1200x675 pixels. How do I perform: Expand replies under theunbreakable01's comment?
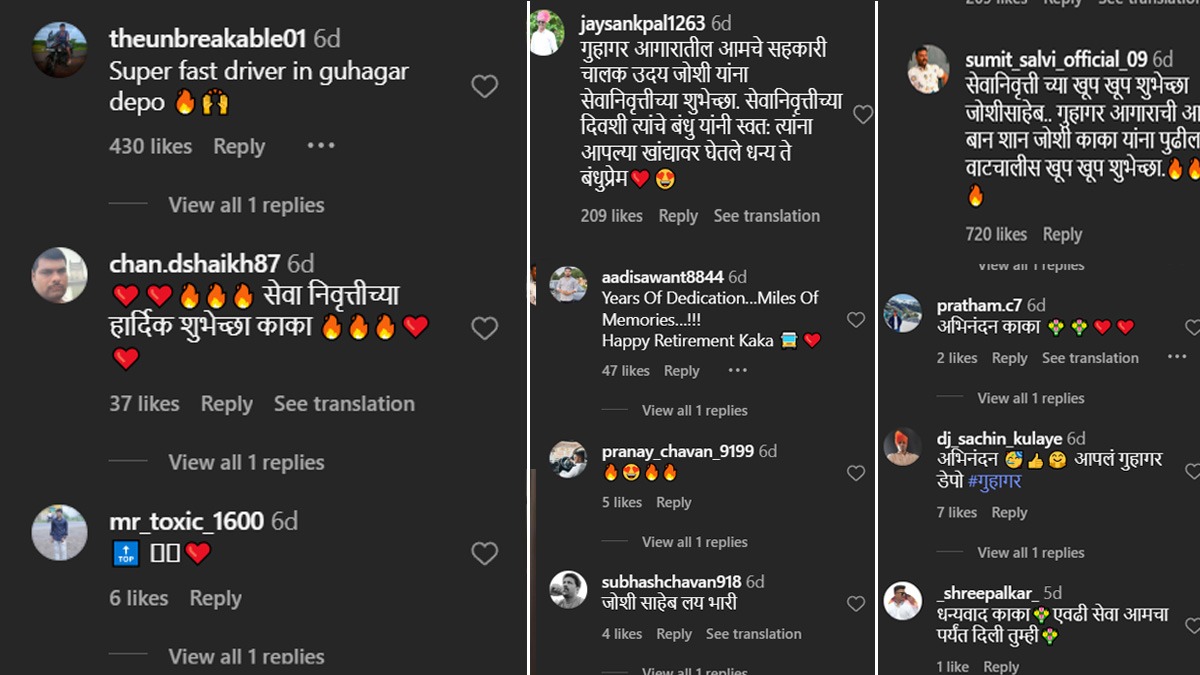(x=246, y=205)
